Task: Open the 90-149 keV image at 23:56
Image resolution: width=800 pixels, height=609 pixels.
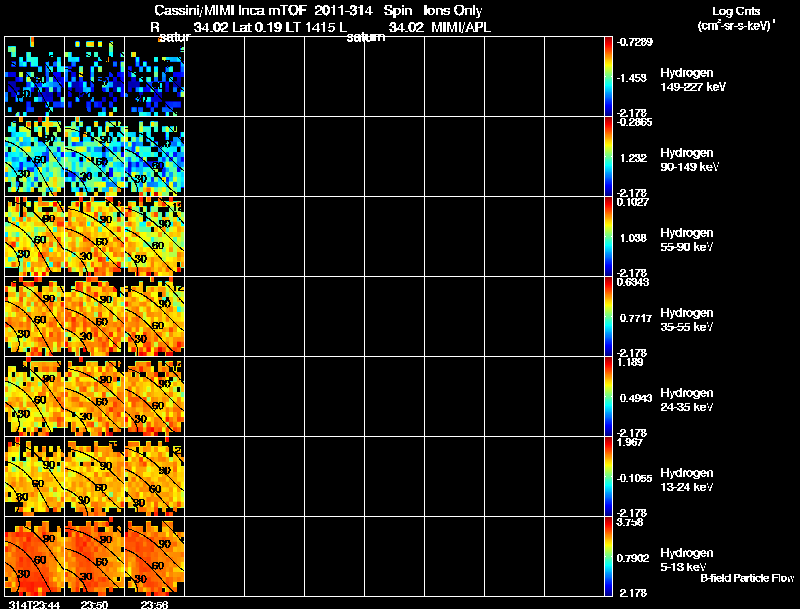Action: [155, 157]
